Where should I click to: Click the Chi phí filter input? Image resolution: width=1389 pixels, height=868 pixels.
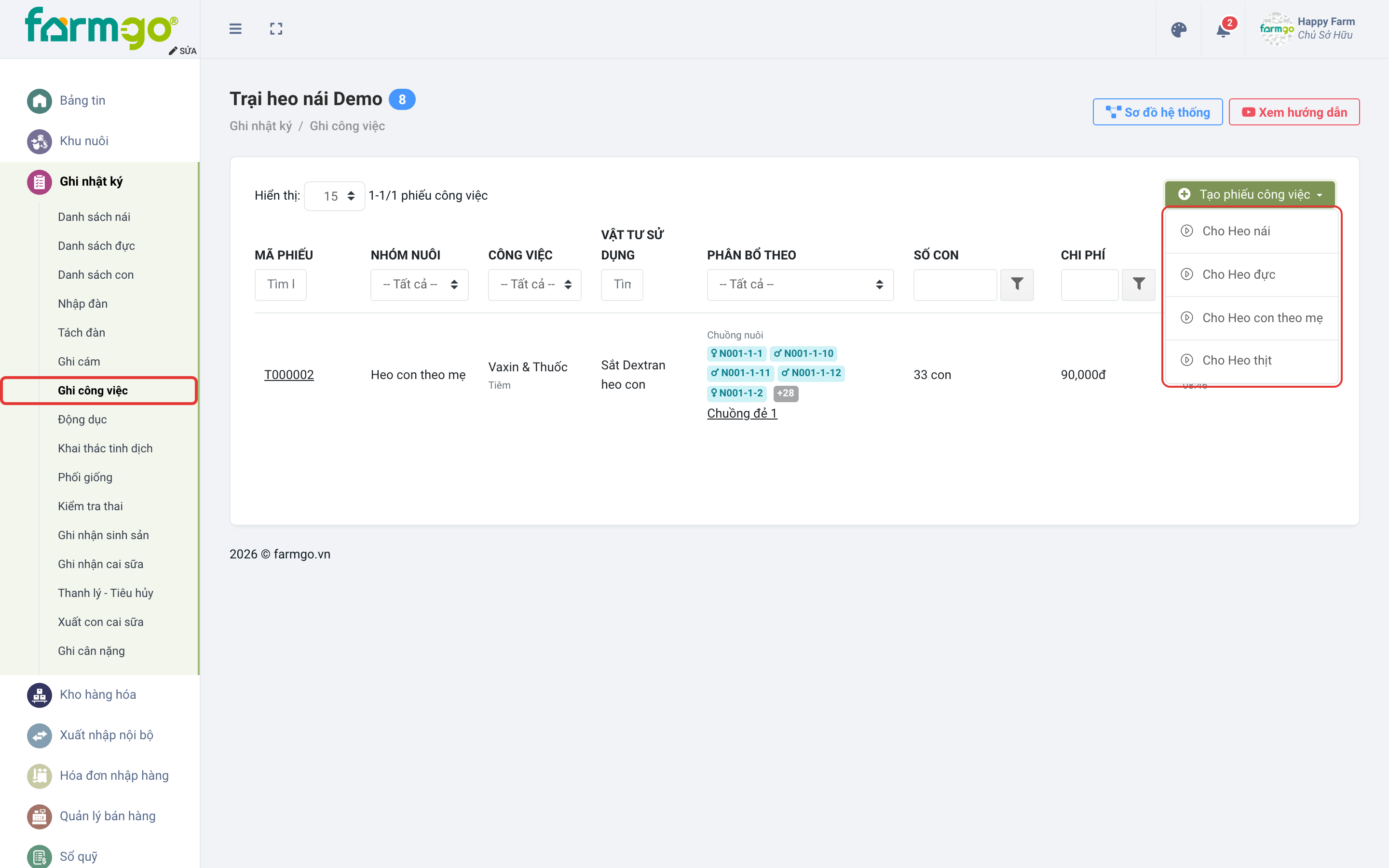(1090, 285)
